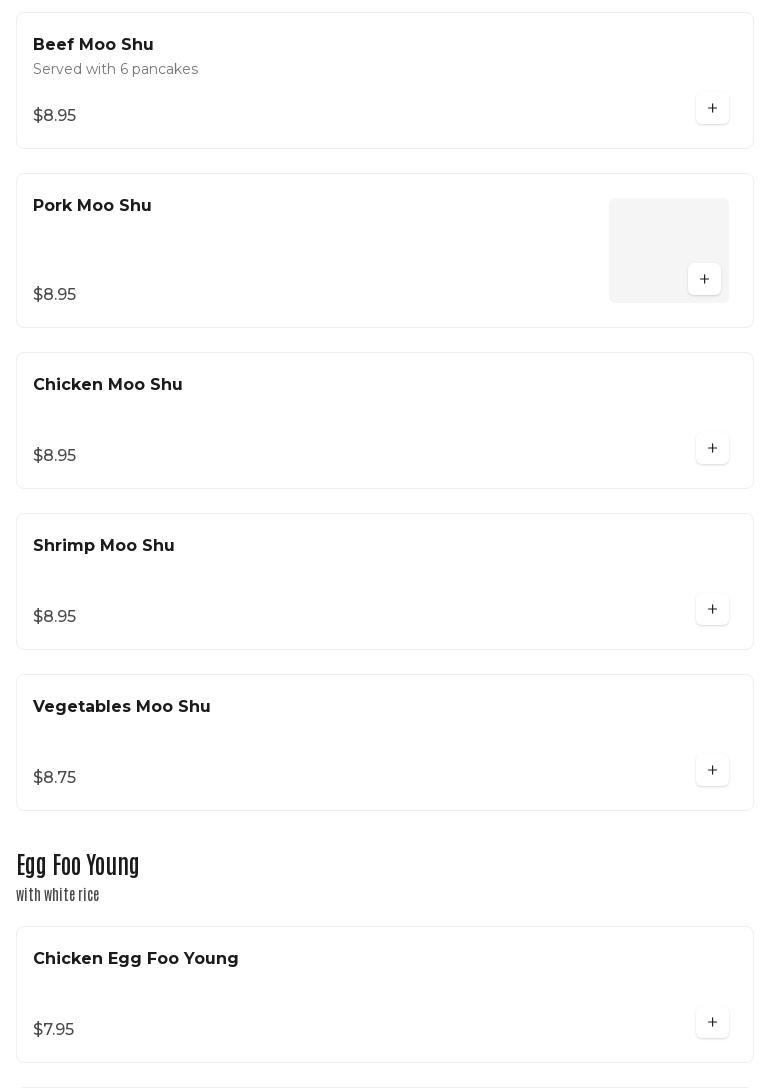Select Chicken Egg Foo Young title
The width and height of the screenshot is (770, 1088).
click(136, 959)
